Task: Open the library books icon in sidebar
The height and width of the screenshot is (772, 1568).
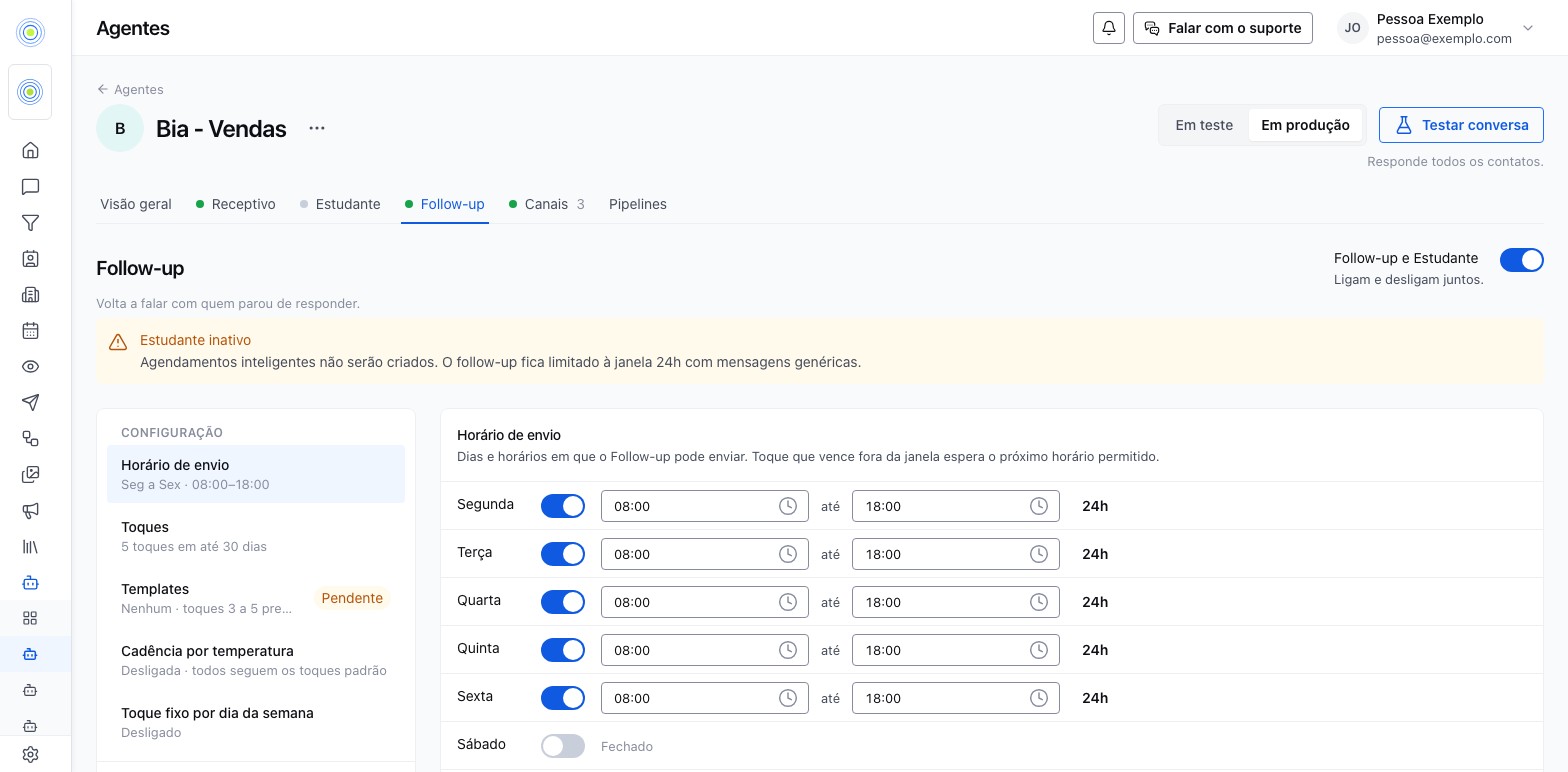Action: [30, 546]
